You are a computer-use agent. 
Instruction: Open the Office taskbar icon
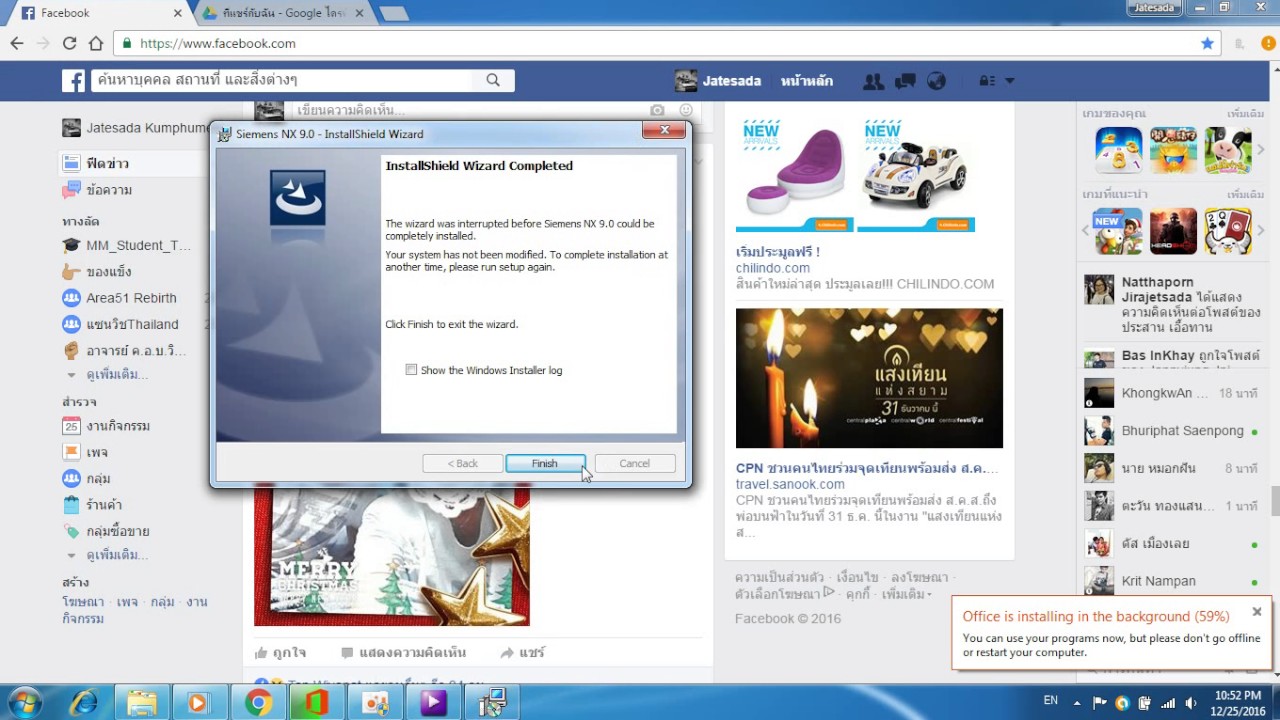click(x=316, y=703)
